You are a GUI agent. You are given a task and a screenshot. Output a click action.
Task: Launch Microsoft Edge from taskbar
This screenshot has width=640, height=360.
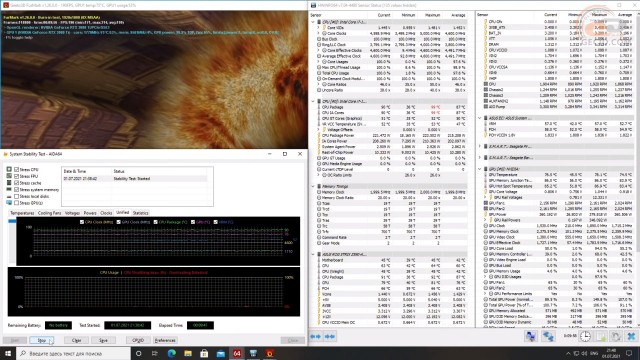point(171,353)
